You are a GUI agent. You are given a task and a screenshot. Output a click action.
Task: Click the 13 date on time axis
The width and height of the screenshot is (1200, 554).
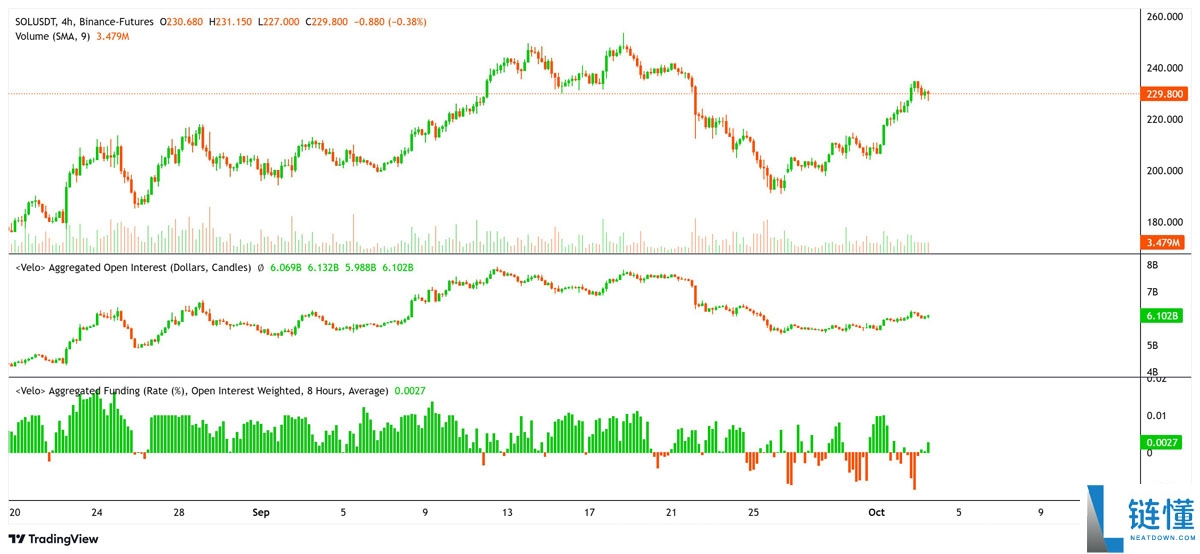pos(507,513)
